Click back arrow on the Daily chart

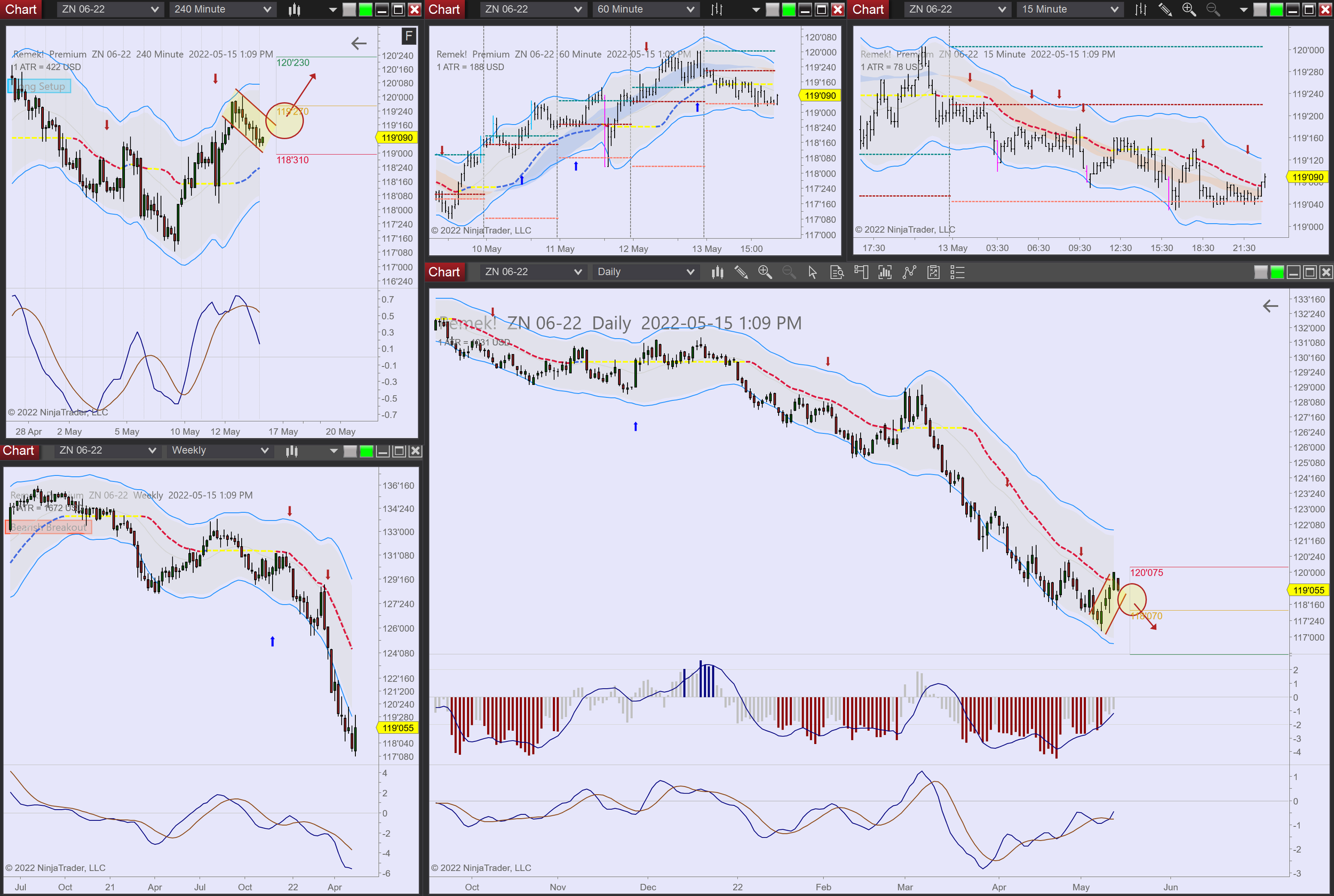1270,306
